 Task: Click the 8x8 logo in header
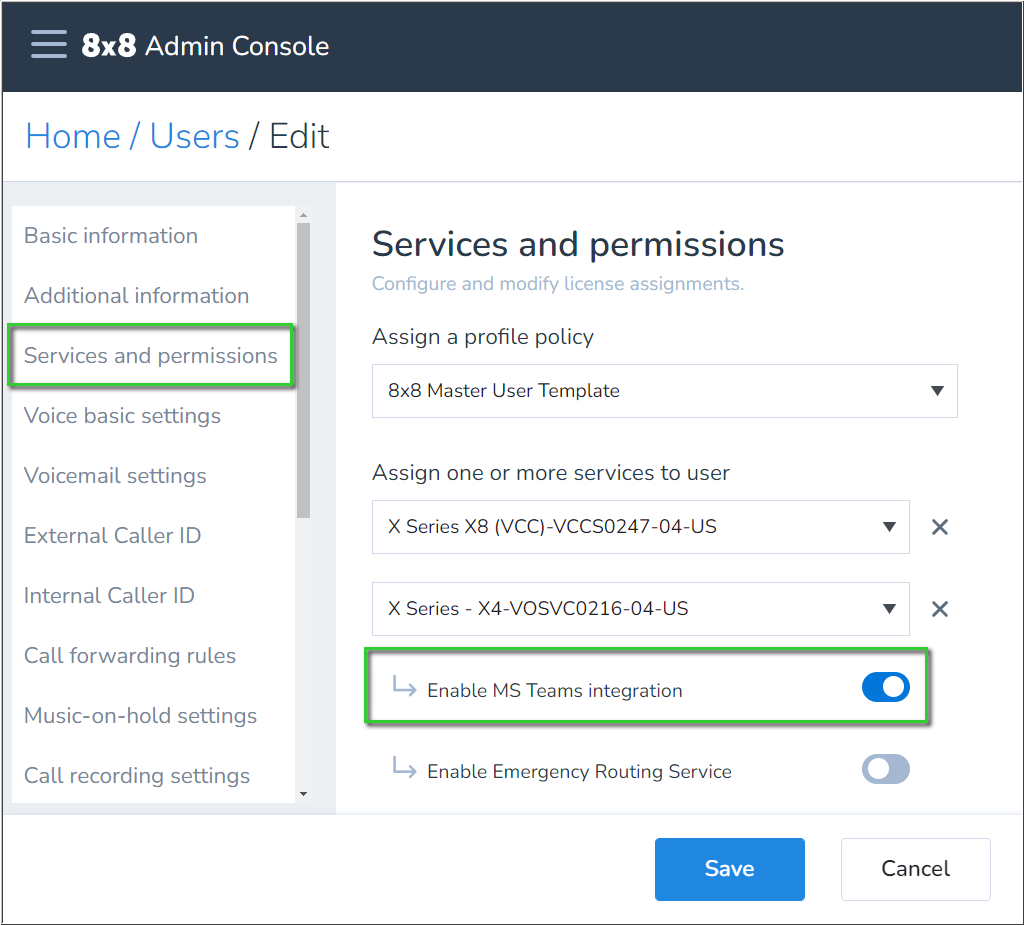pyautogui.click(x=108, y=46)
